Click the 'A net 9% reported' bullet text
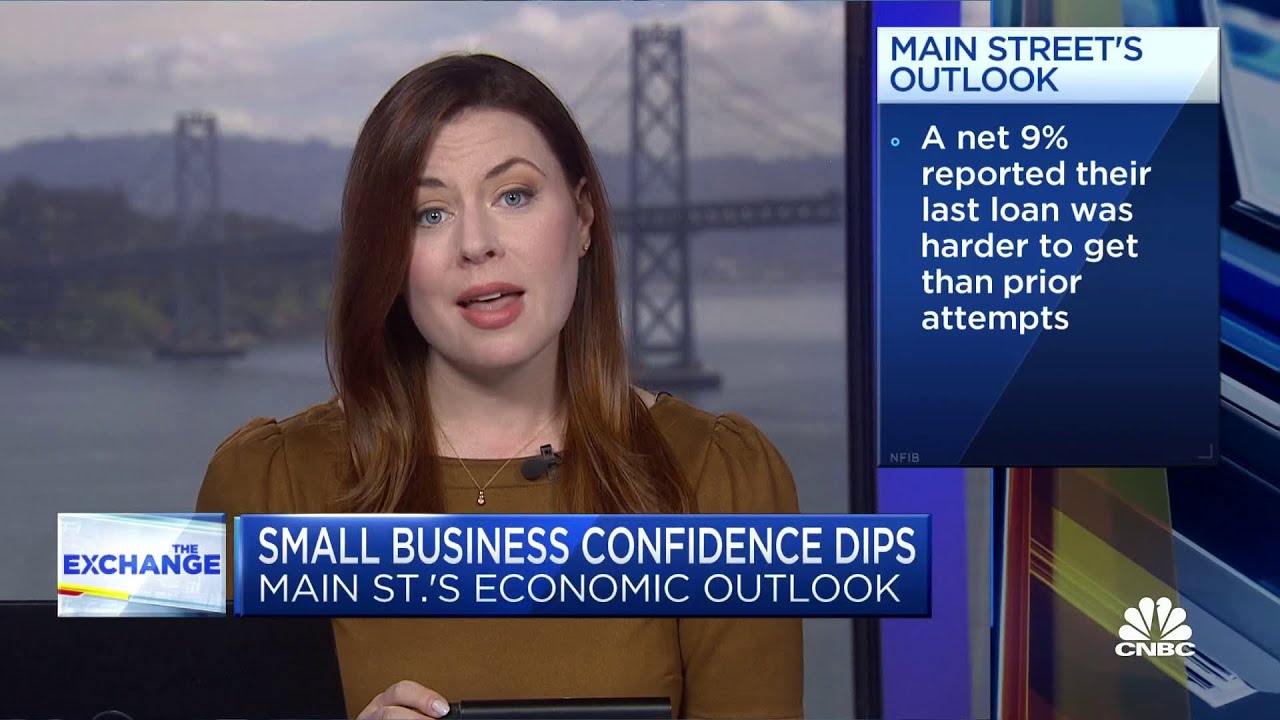Image resolution: width=1280 pixels, height=720 pixels. pos(1036,228)
